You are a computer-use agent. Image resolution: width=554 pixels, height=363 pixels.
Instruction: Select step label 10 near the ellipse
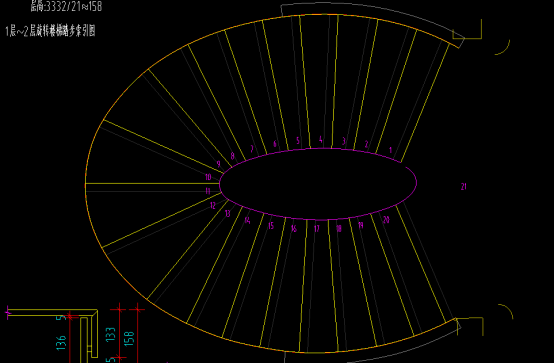pos(208,177)
